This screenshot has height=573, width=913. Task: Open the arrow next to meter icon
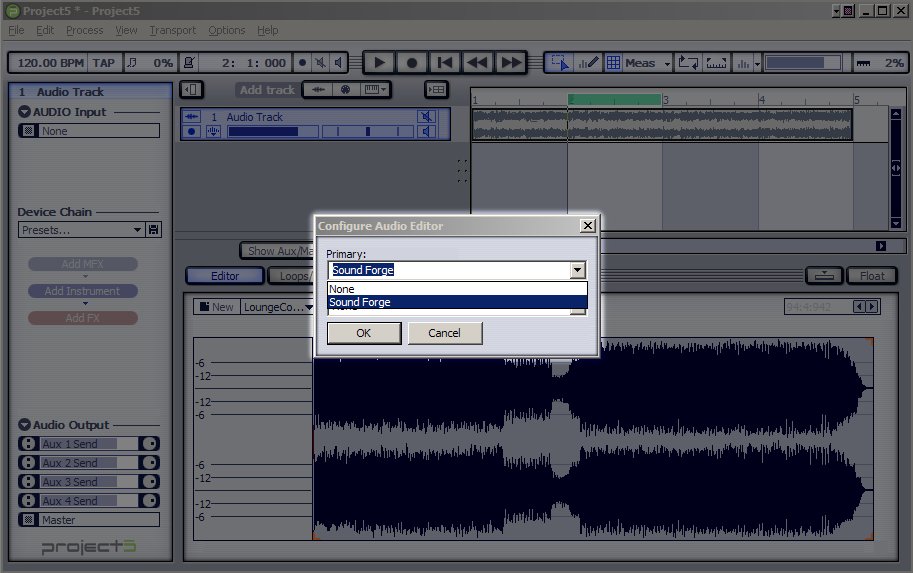click(757, 63)
